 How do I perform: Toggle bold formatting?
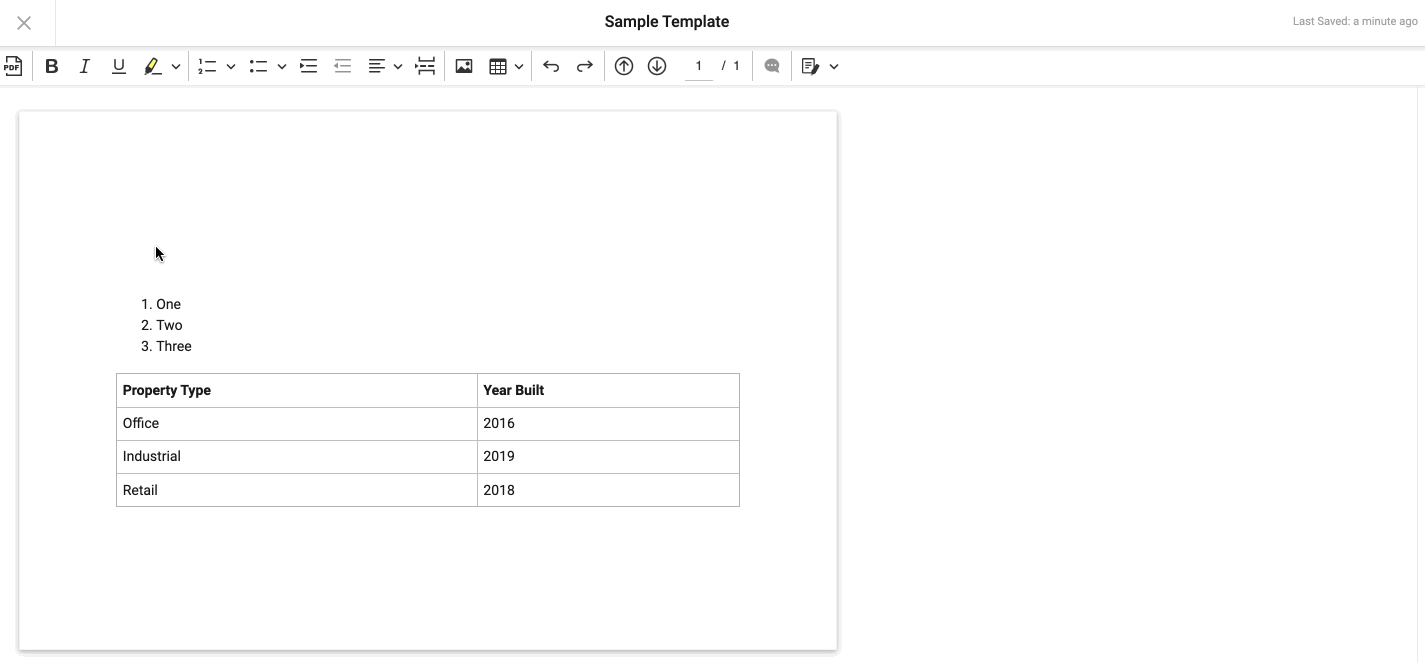tap(52, 65)
